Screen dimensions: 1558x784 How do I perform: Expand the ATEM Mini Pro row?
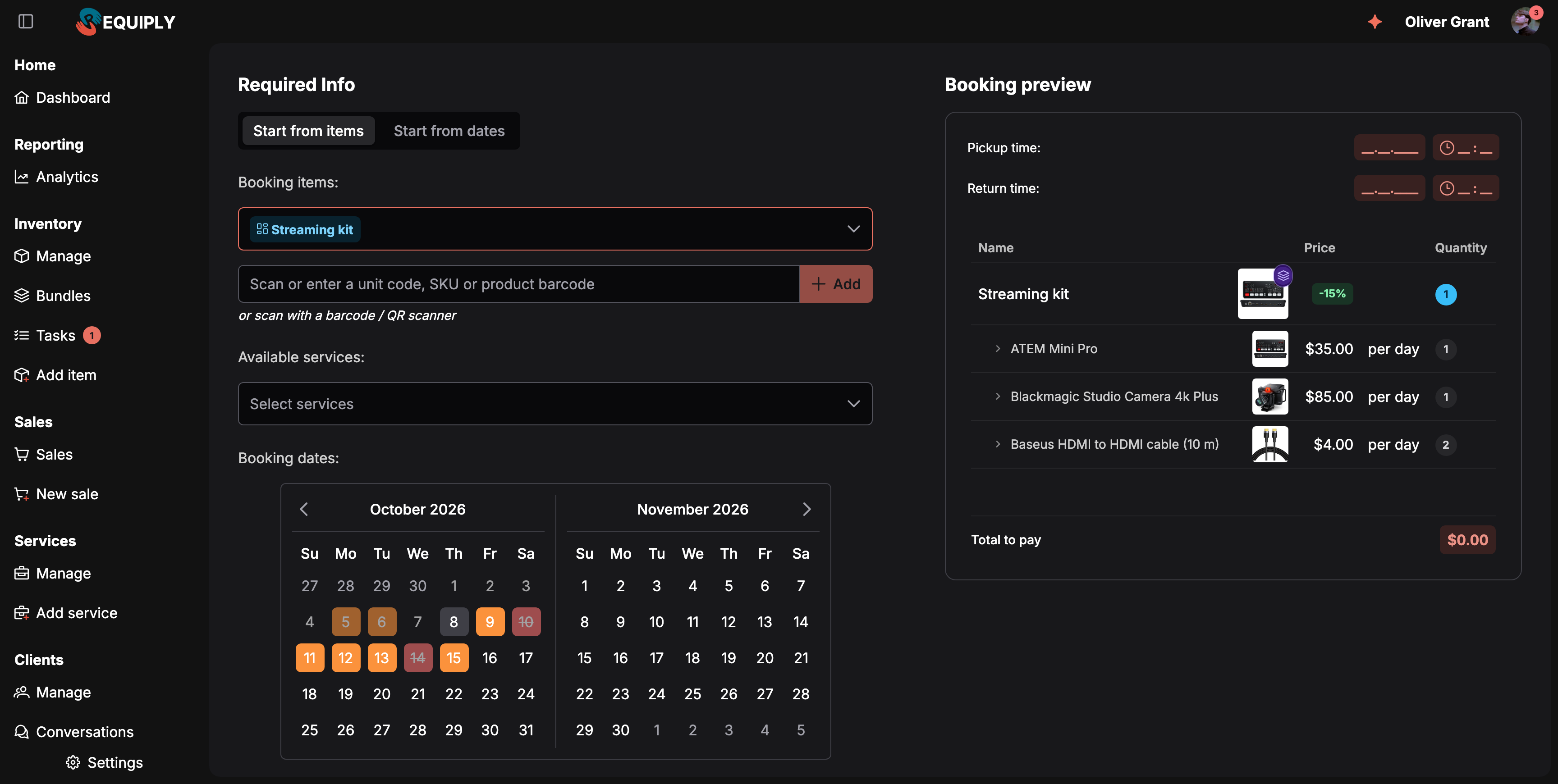tap(998, 349)
